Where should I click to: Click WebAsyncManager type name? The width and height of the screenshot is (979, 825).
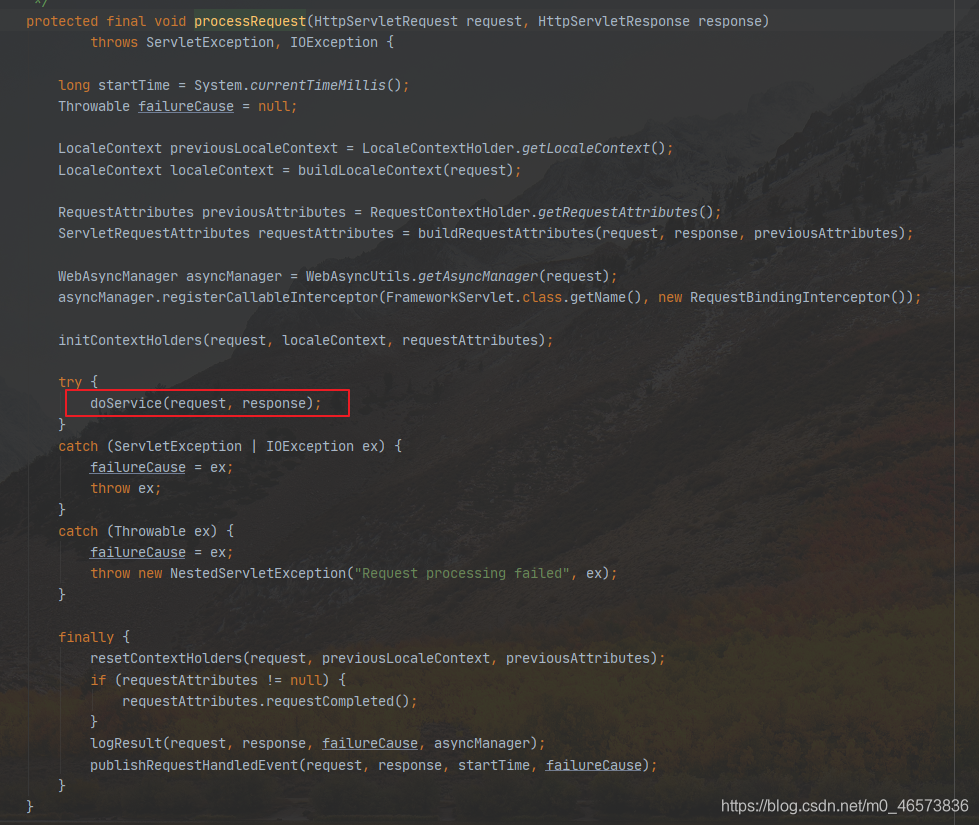coord(118,276)
